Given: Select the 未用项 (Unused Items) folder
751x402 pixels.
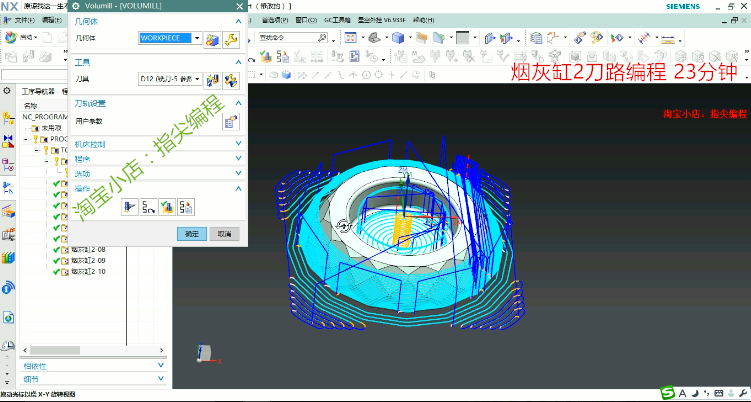Looking at the screenshot, I should tap(52, 128).
